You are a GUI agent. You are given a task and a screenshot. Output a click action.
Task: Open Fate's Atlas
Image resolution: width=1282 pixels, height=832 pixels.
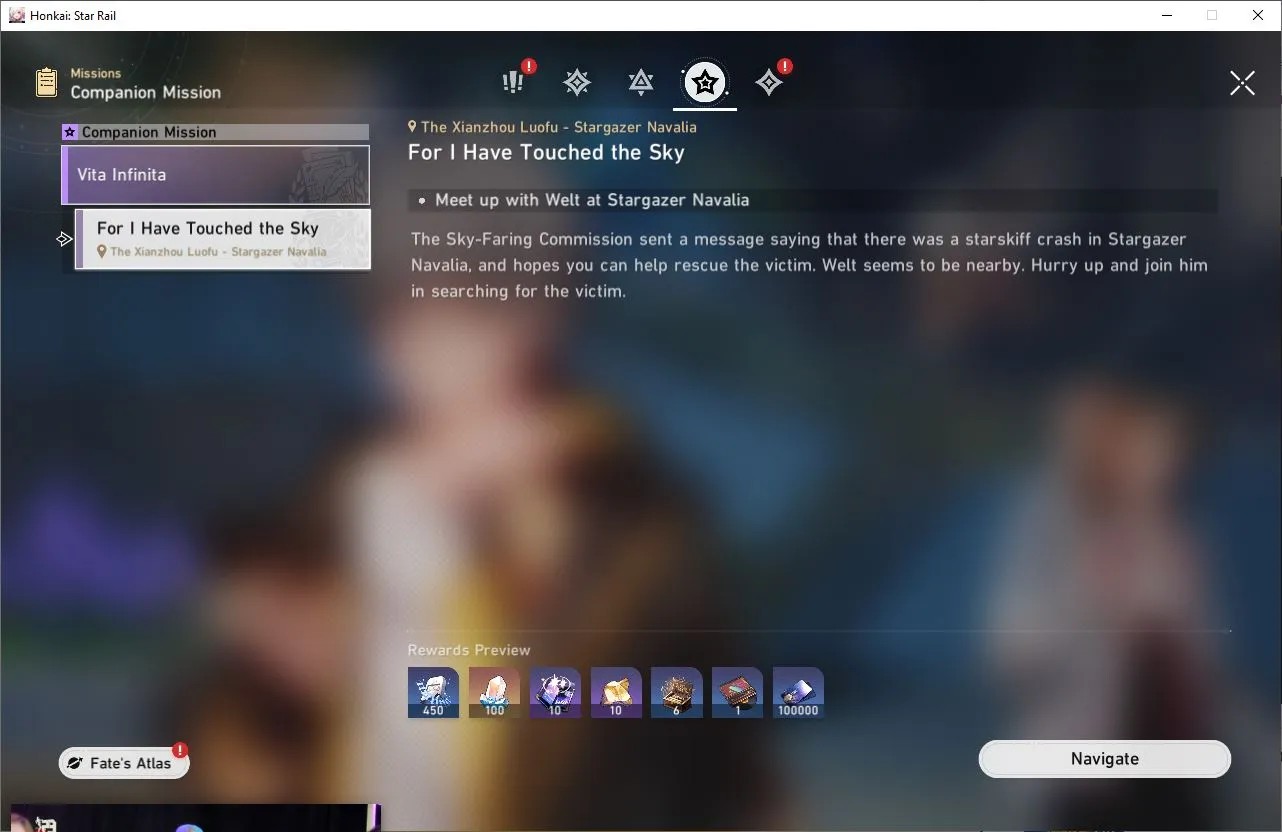pos(124,763)
